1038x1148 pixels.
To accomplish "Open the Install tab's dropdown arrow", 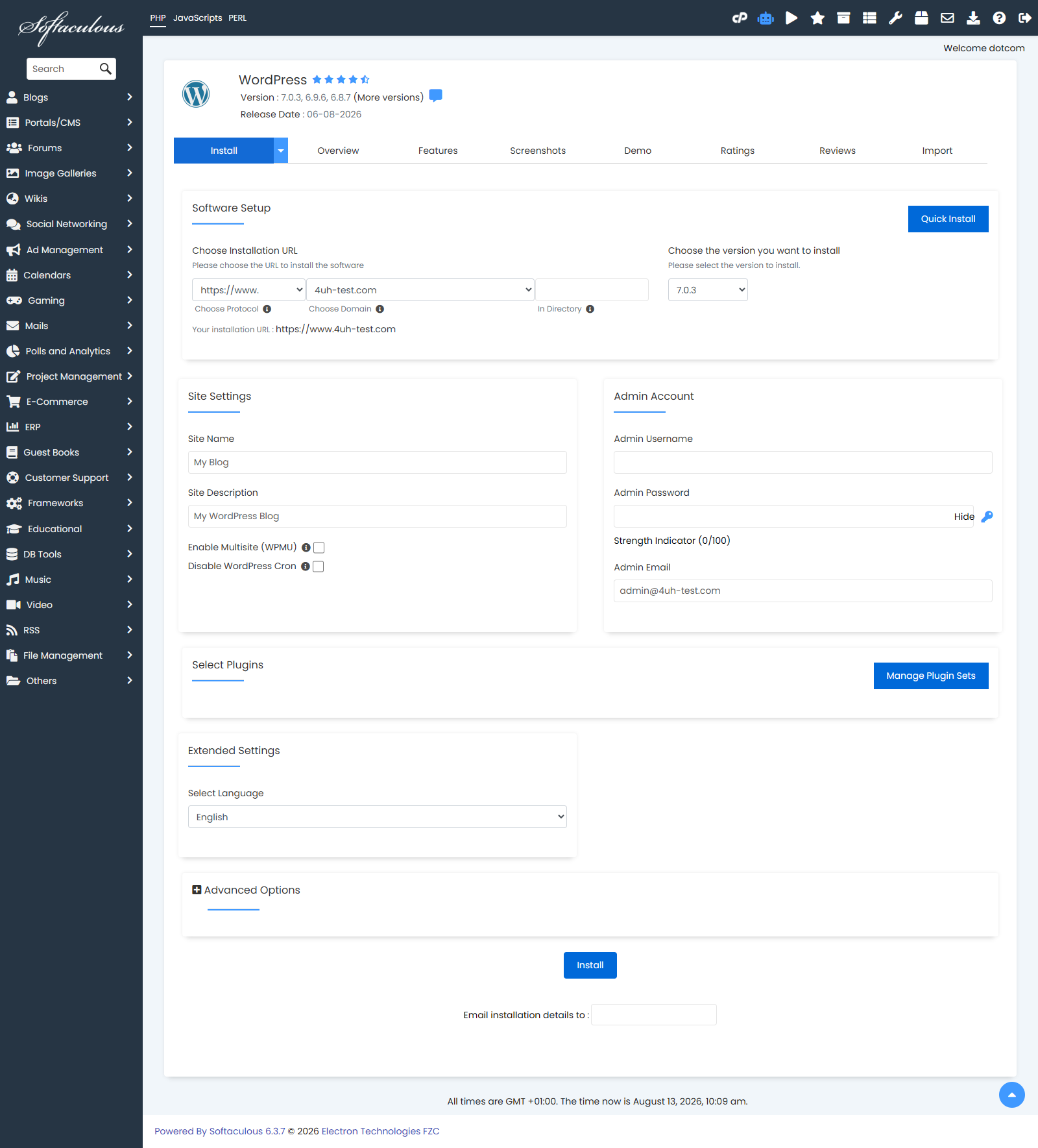I will point(281,151).
